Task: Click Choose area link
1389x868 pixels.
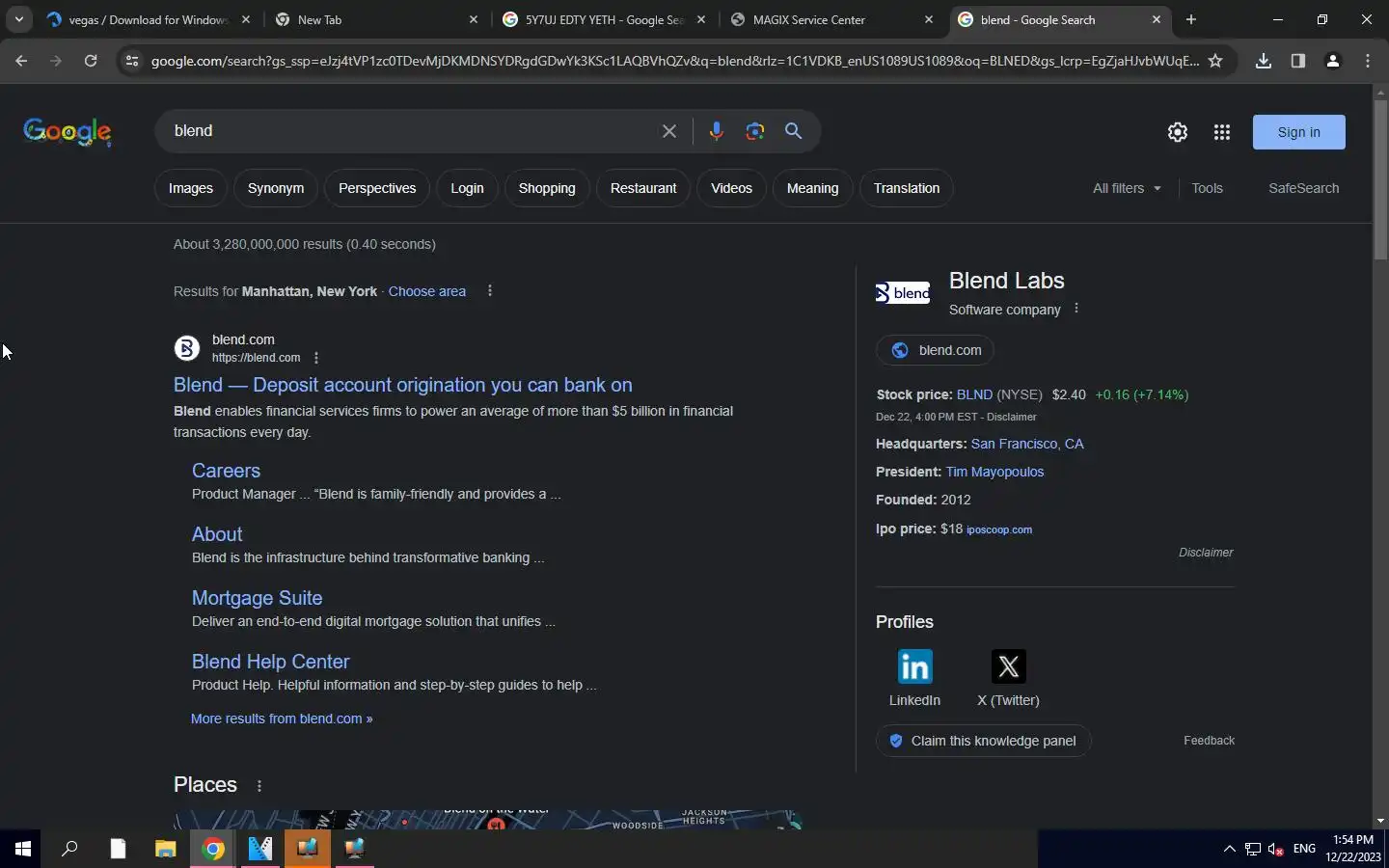Action: [427, 291]
